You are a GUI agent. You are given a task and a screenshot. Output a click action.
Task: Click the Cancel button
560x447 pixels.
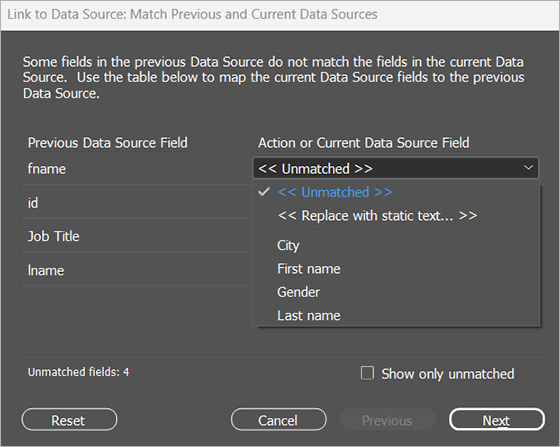coord(279,420)
